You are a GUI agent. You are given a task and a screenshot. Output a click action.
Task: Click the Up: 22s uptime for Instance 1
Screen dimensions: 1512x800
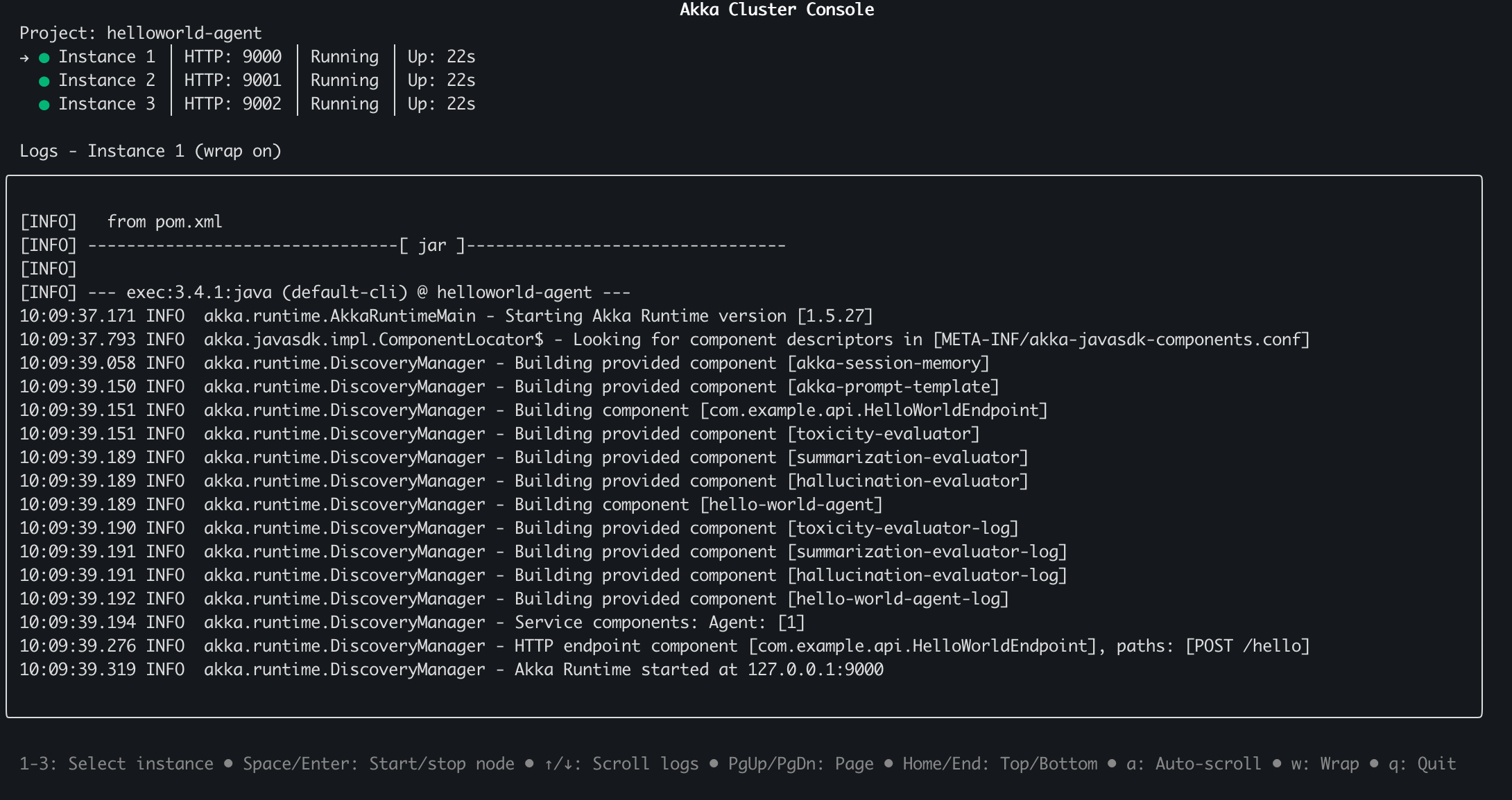(x=441, y=57)
